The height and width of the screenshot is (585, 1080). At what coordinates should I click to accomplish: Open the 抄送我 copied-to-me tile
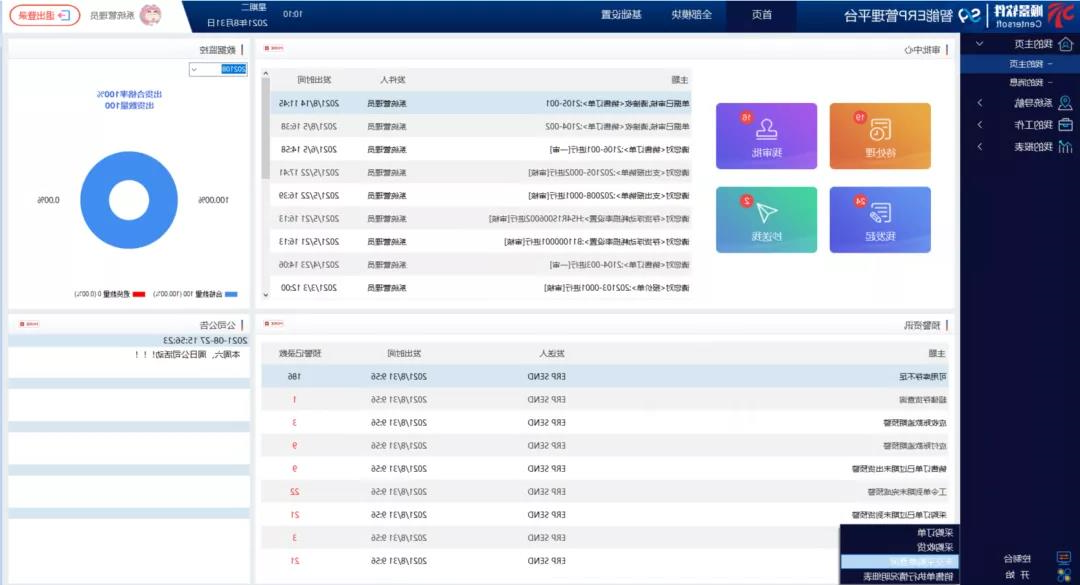click(x=766, y=219)
